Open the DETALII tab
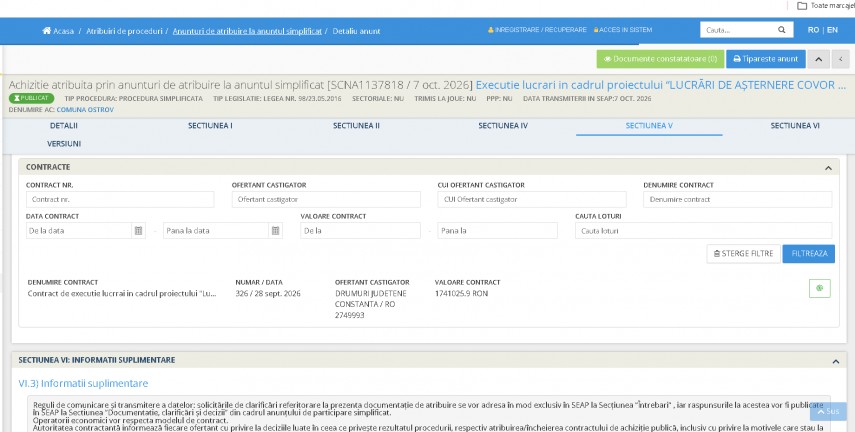This screenshot has height=432, width=855. point(64,125)
